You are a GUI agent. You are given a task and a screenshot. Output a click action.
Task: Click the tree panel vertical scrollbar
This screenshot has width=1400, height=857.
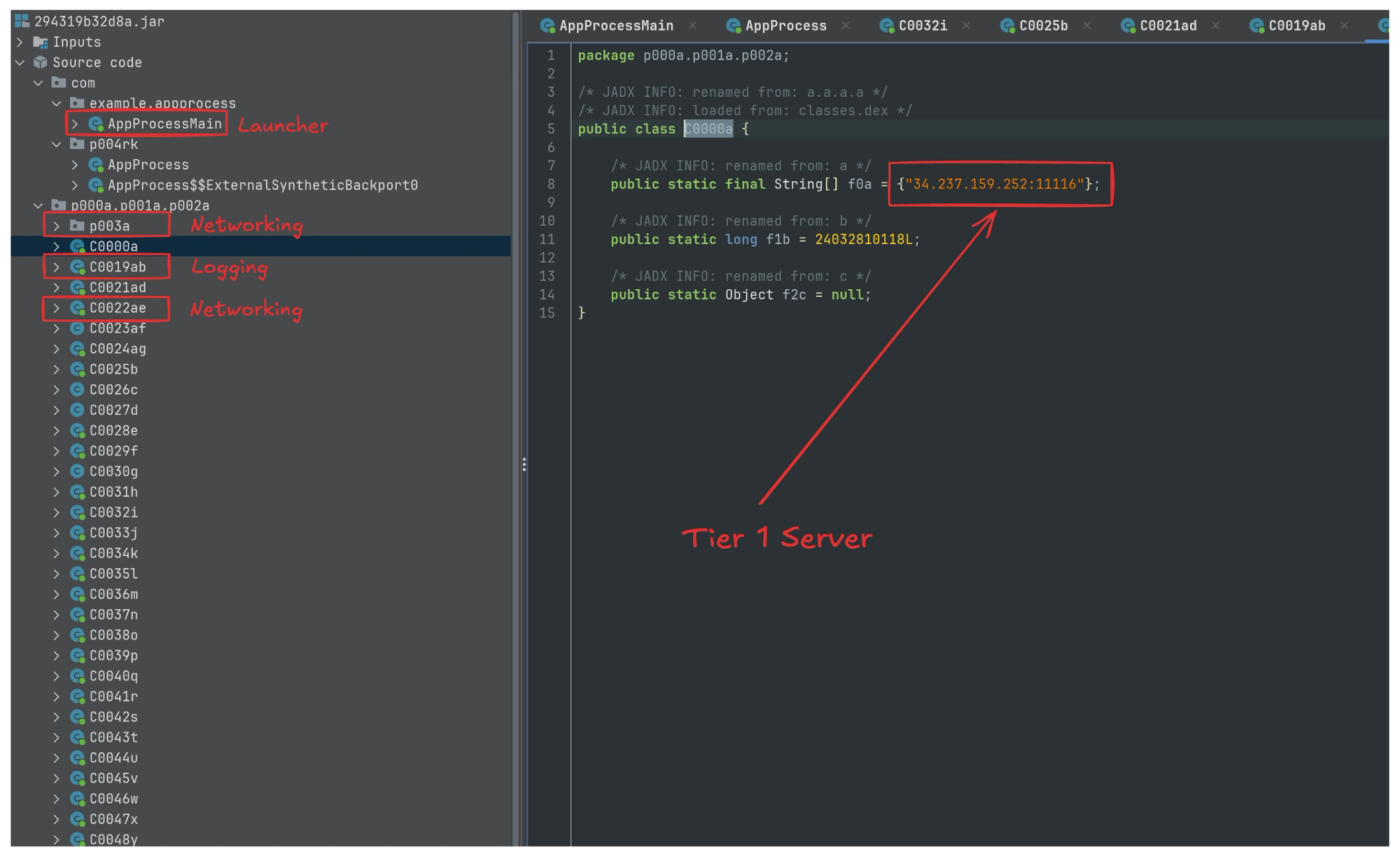click(x=516, y=429)
